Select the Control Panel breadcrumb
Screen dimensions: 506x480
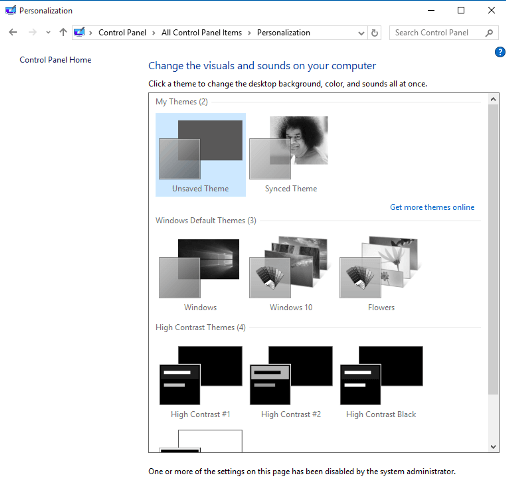point(122,33)
